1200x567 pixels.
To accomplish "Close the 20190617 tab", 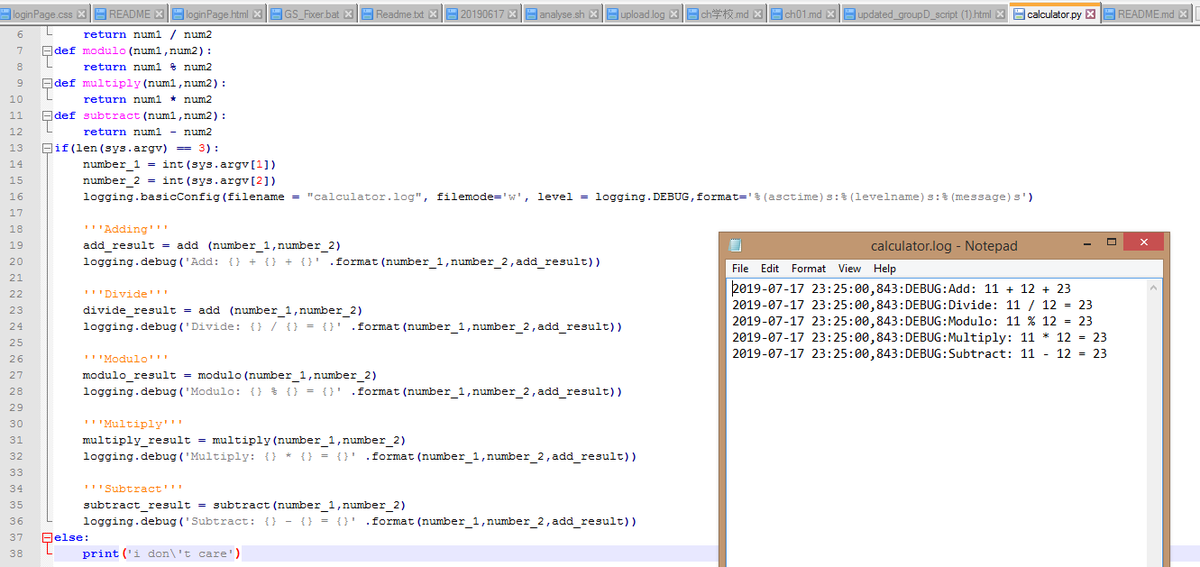I will [x=512, y=15].
